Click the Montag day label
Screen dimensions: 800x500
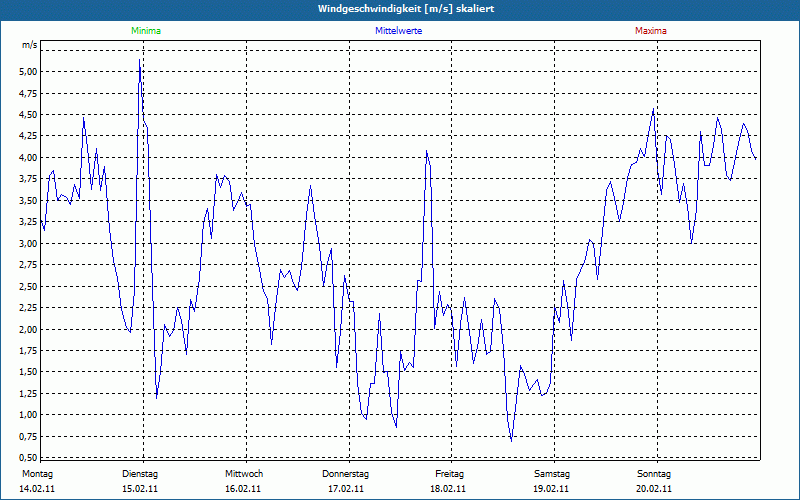click(37, 473)
